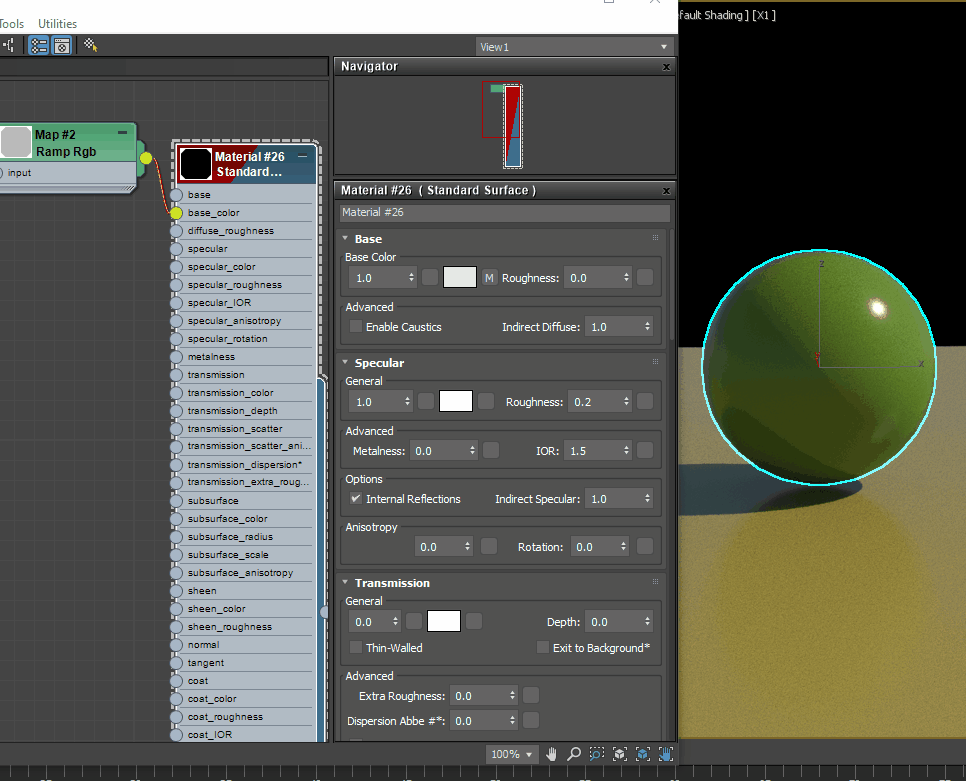Click the Zoom Region icon
This screenshot has width=966, height=781.
click(596, 754)
